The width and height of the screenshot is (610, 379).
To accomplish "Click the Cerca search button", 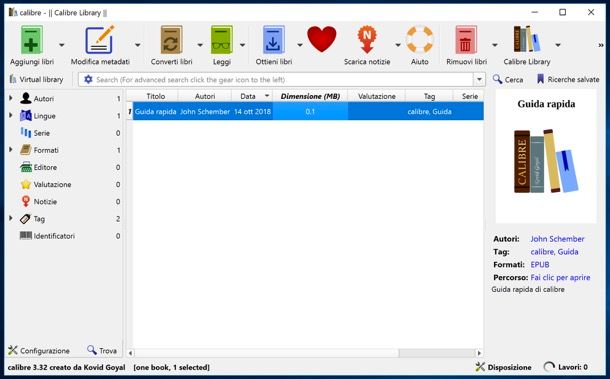I will [x=508, y=79].
